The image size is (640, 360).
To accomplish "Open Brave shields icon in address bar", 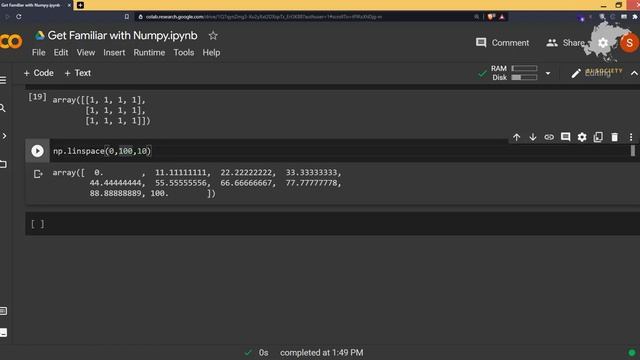I will [491, 17].
